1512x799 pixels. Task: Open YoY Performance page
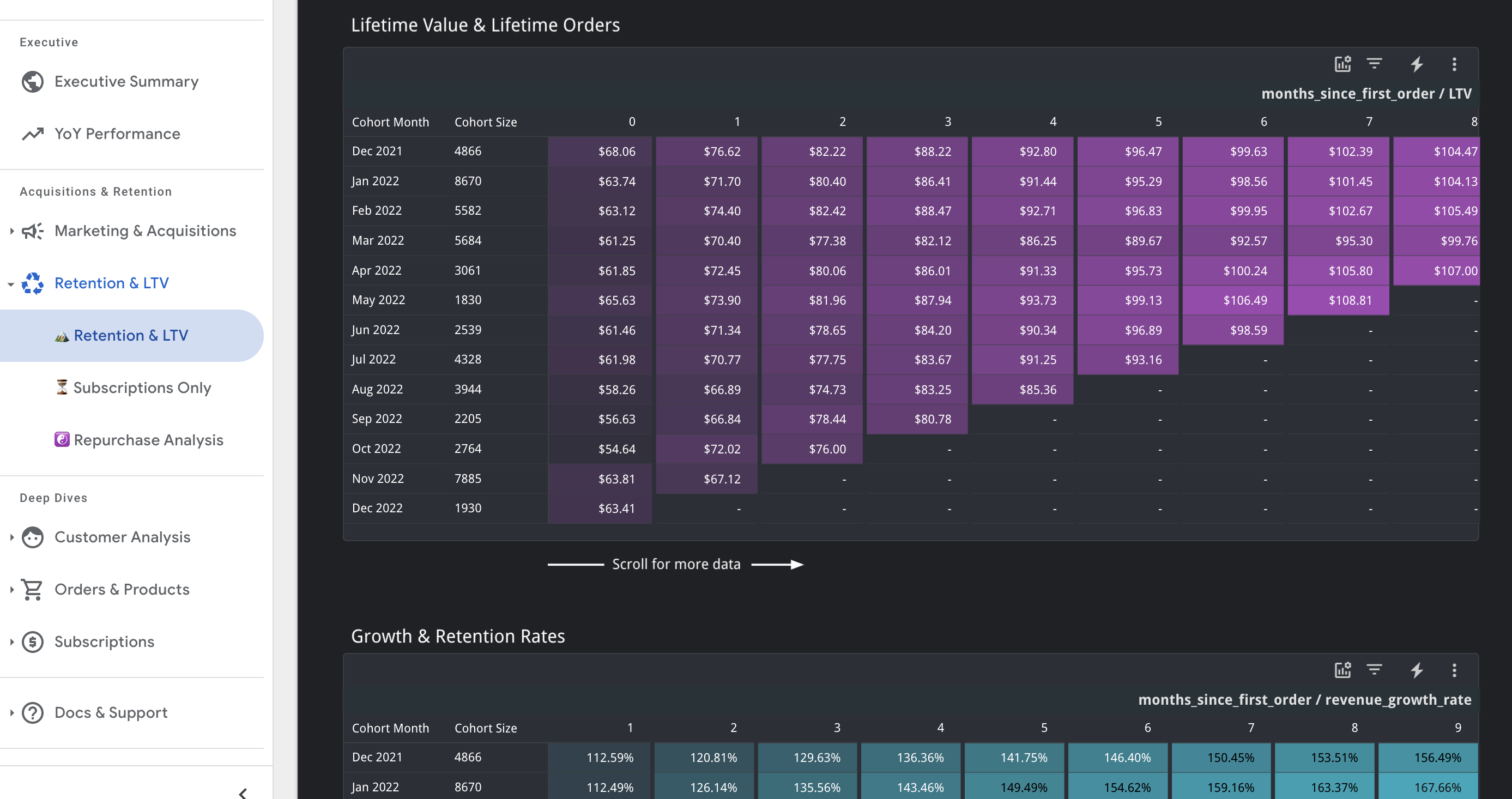(x=117, y=134)
